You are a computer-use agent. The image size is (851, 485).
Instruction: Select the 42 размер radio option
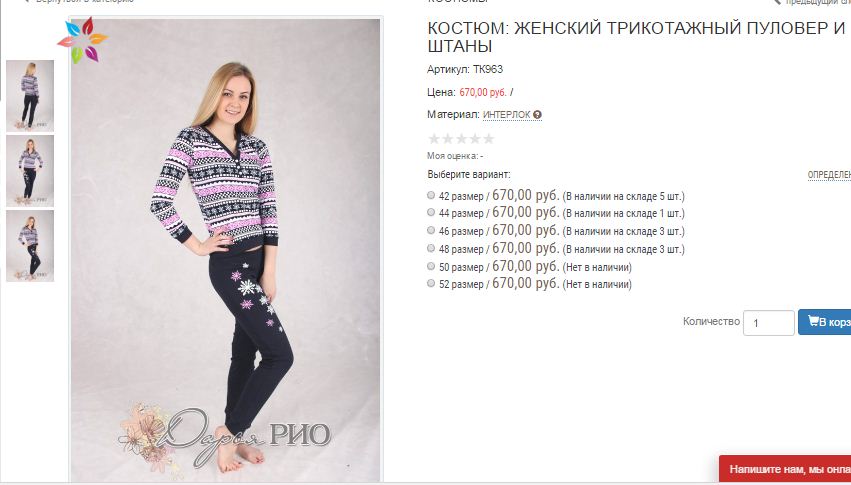(431, 195)
